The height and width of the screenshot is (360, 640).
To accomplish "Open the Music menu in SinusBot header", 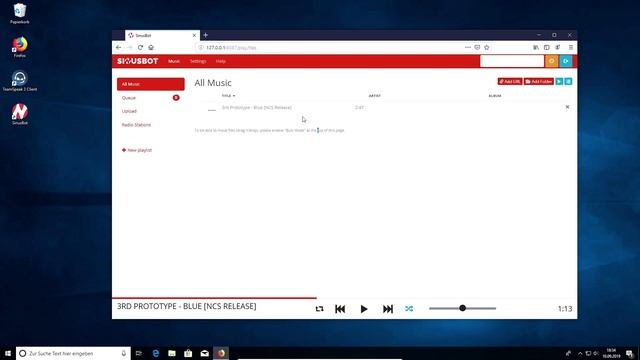I will [174, 61].
